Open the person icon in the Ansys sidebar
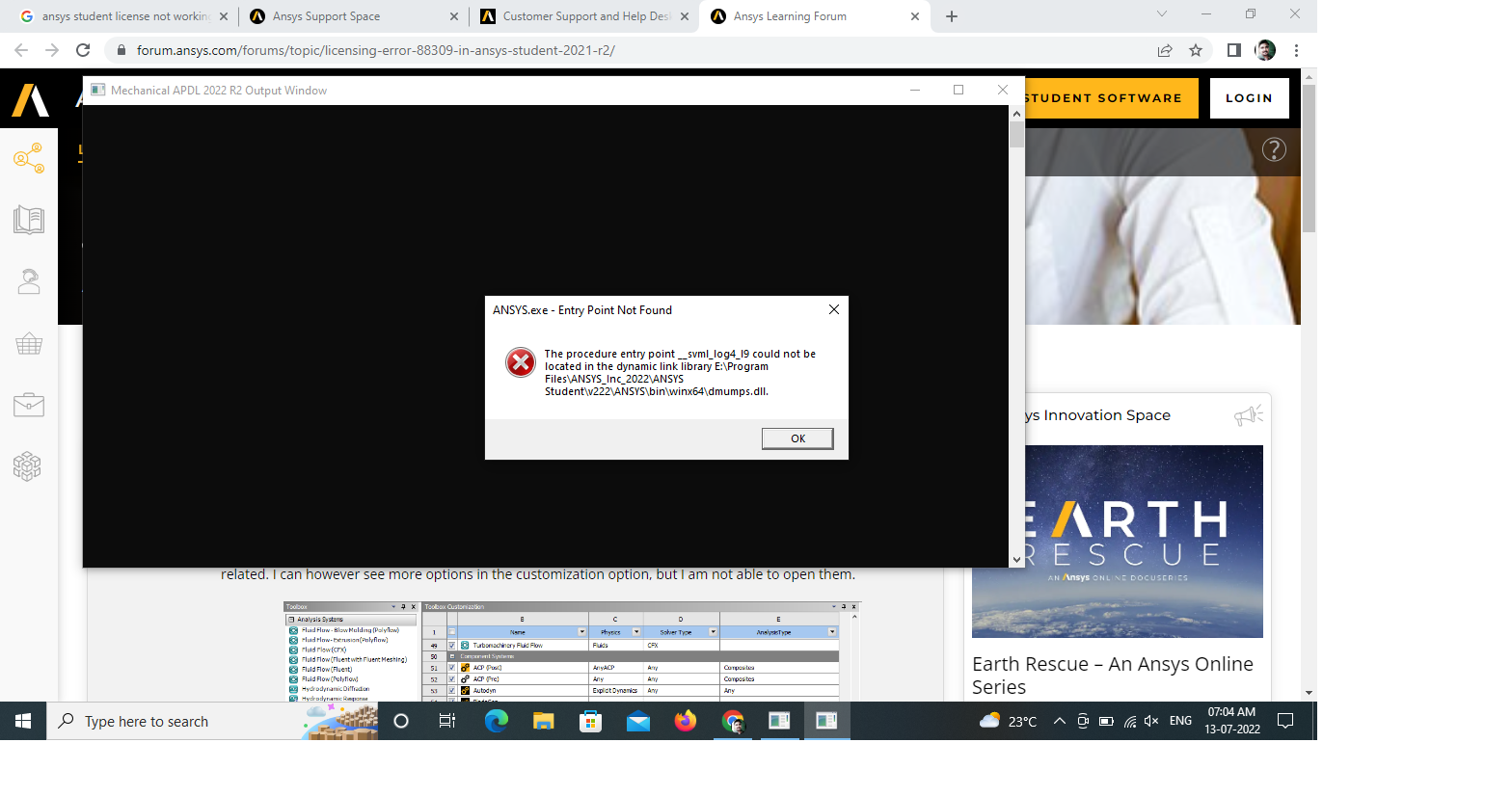Image resolution: width=1512 pixels, height=796 pixels. [x=29, y=281]
